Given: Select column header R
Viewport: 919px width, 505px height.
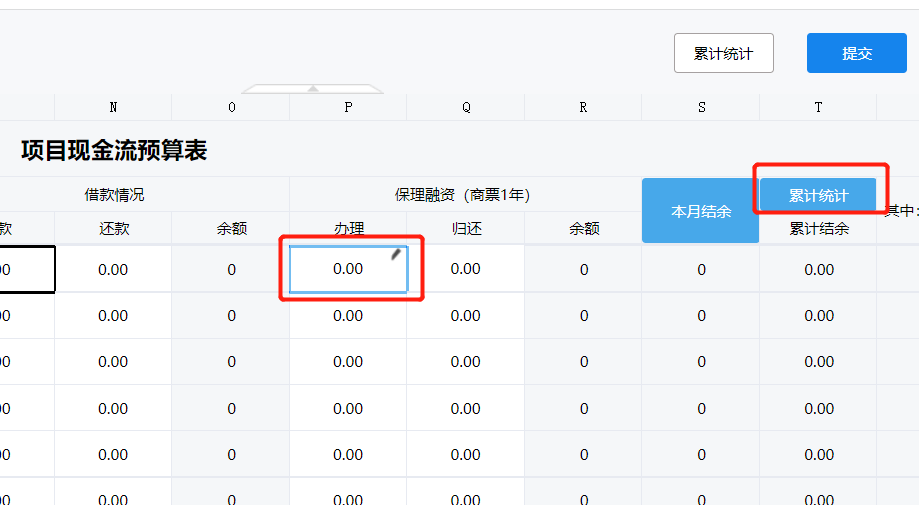Looking at the screenshot, I should click(x=583, y=107).
